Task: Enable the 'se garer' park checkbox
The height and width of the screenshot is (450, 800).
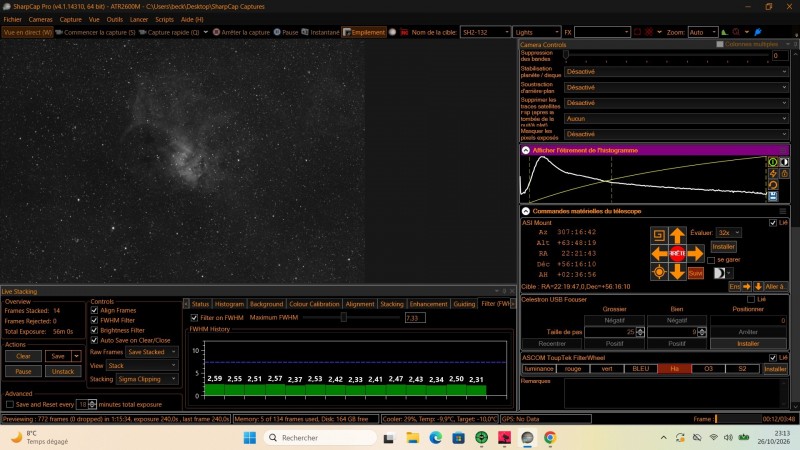Action: click(x=711, y=260)
